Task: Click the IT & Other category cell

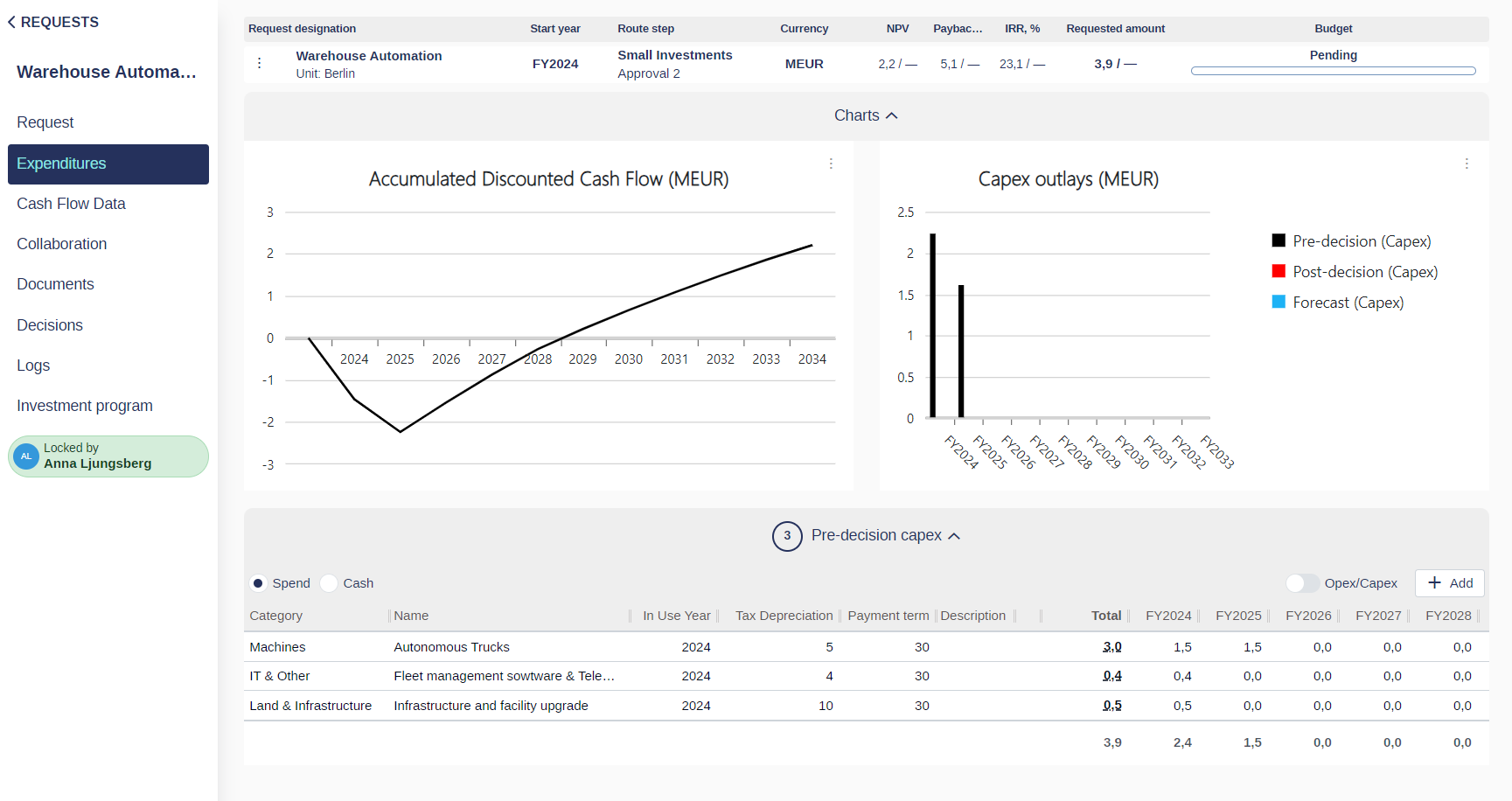Action: click(x=280, y=676)
